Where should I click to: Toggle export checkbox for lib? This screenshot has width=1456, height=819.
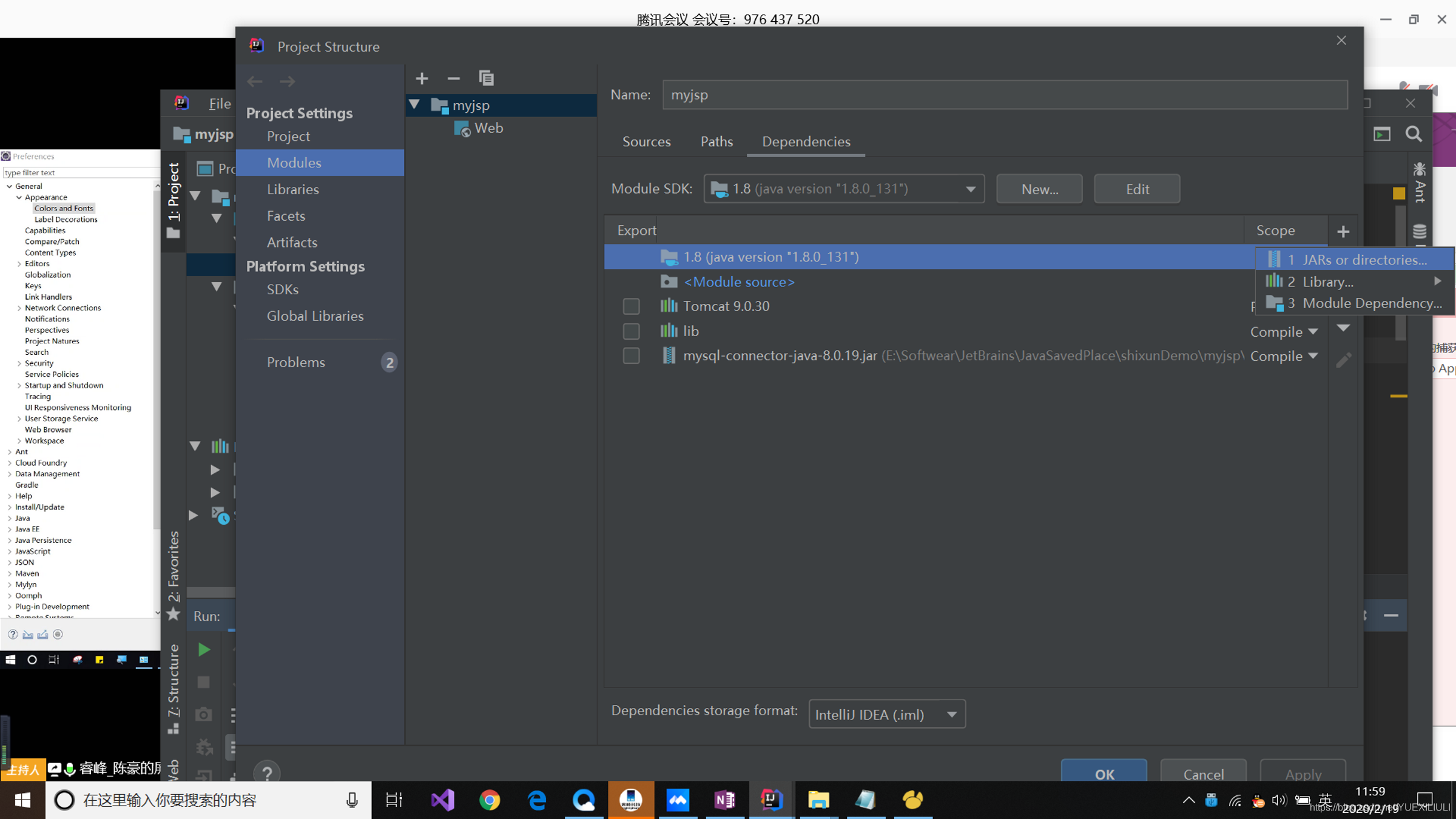(x=631, y=331)
